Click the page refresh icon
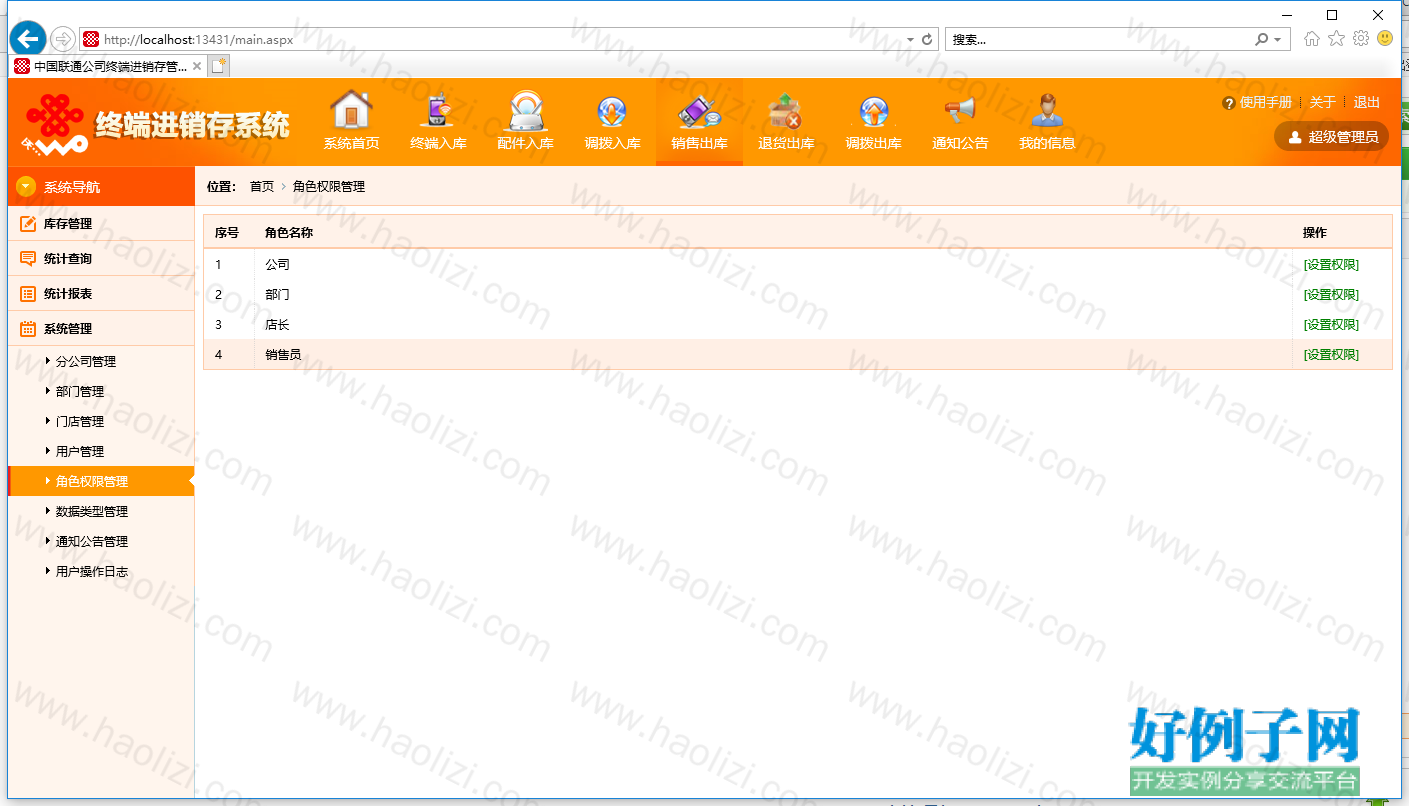Screen dimensions: 1409x806 pos(927,40)
